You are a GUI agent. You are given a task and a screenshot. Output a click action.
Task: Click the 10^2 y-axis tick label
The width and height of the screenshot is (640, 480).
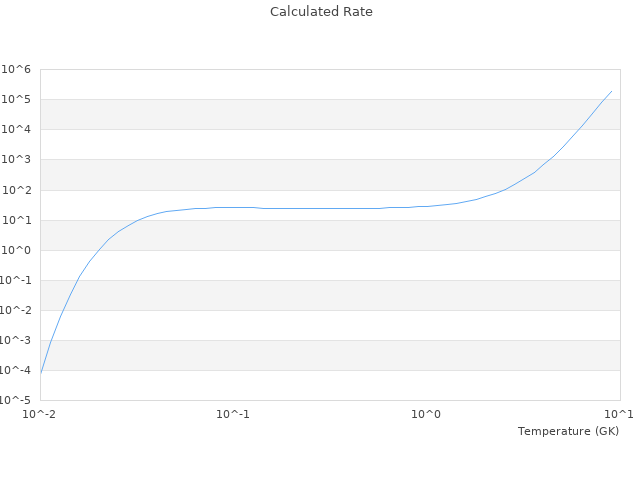(17, 190)
